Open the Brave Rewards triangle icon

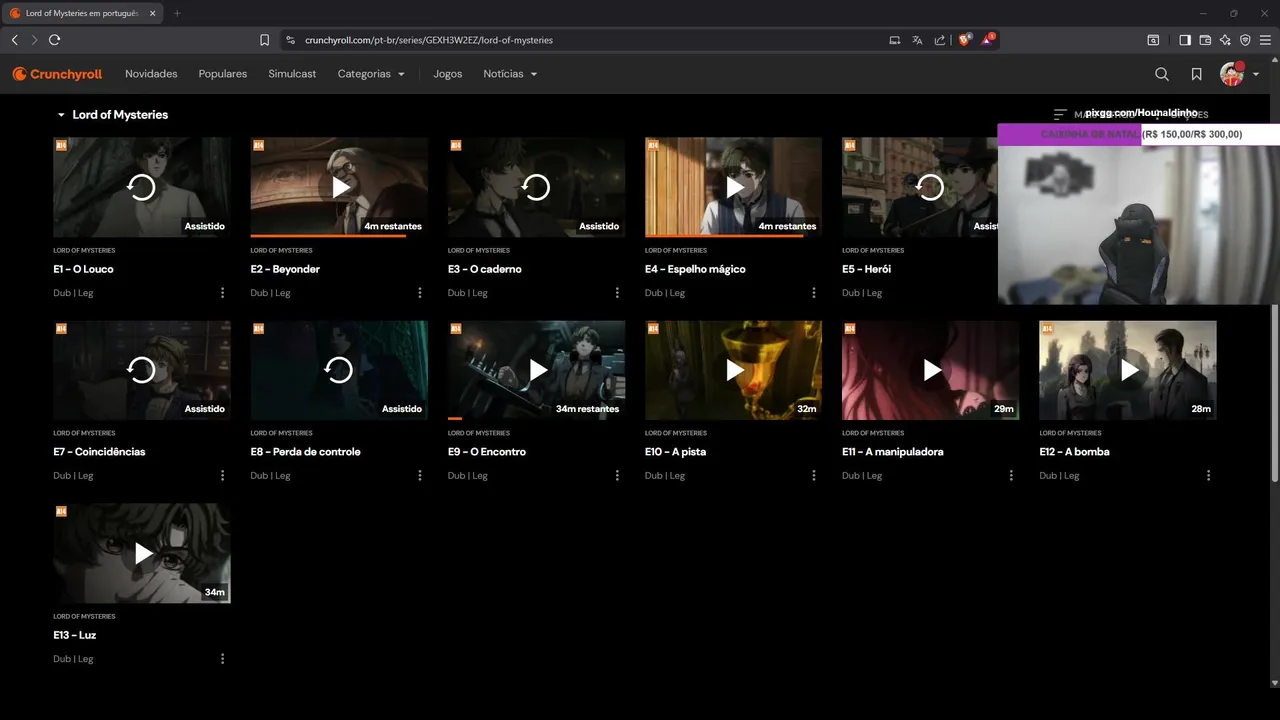(x=988, y=40)
